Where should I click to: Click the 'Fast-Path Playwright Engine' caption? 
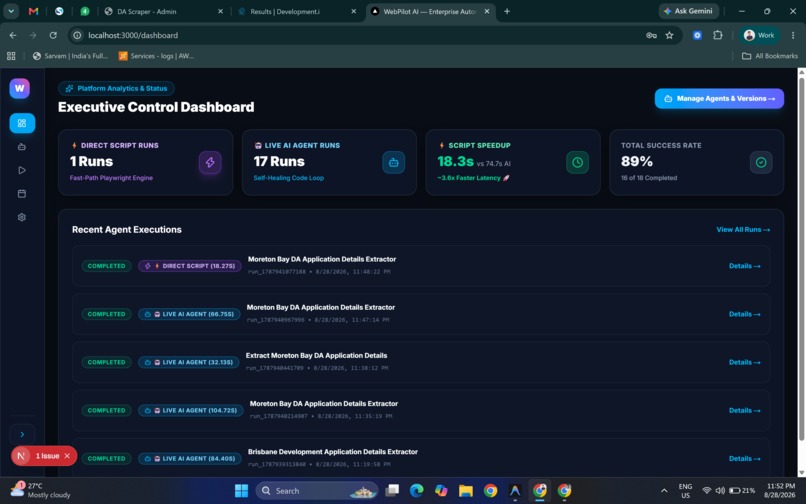112,178
